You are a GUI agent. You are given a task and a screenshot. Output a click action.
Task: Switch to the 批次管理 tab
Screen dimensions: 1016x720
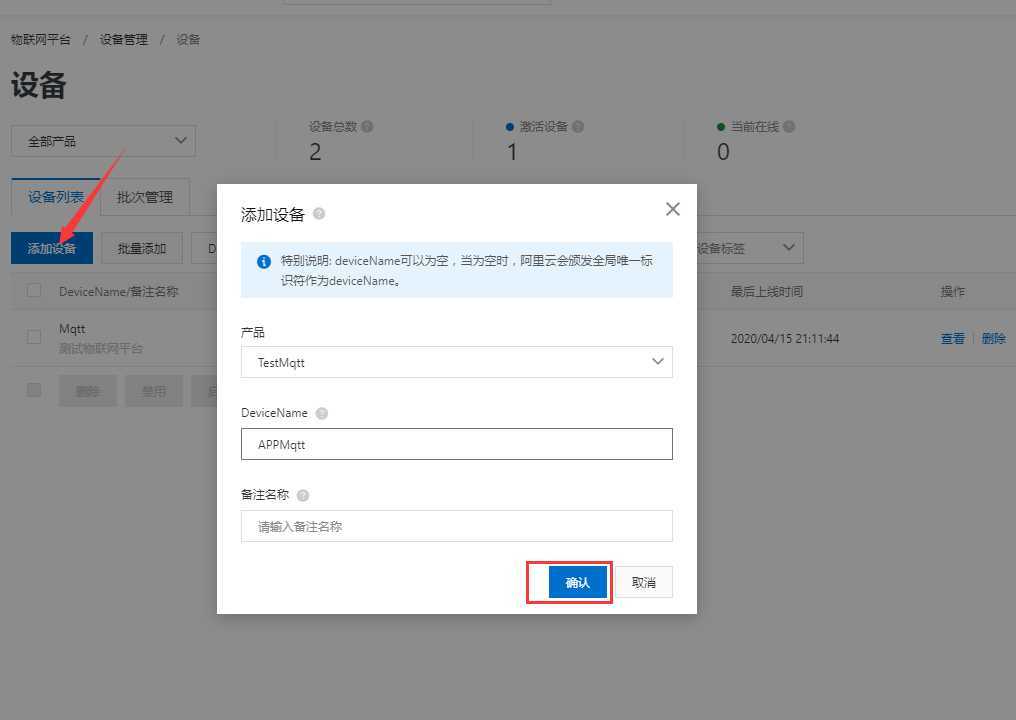(143, 197)
